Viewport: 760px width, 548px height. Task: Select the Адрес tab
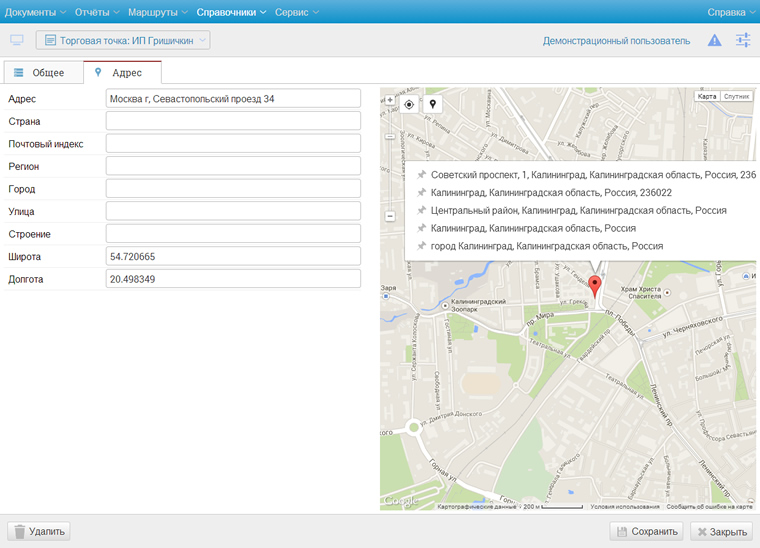click(x=123, y=73)
